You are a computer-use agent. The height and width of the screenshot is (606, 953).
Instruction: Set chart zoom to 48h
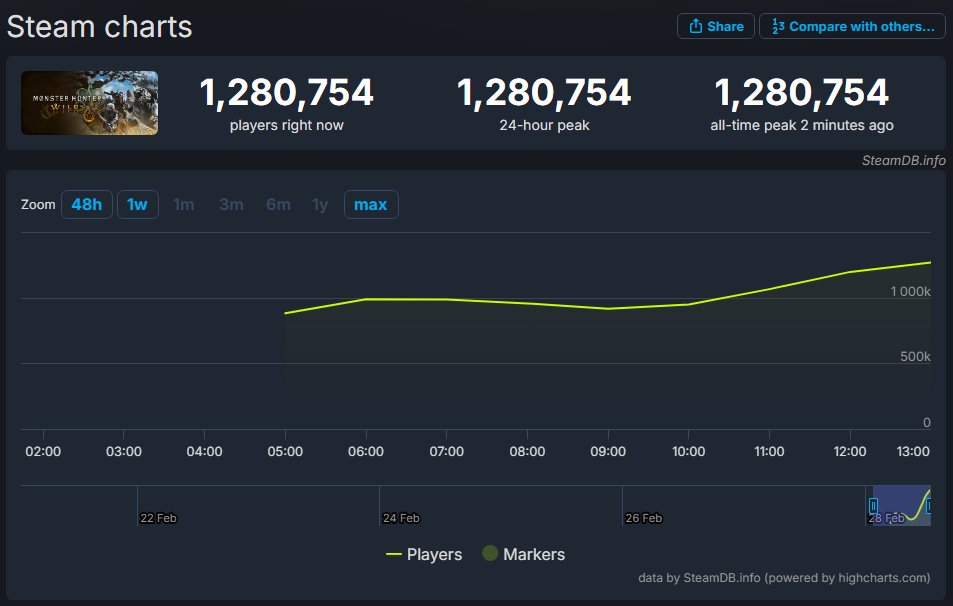point(86,204)
